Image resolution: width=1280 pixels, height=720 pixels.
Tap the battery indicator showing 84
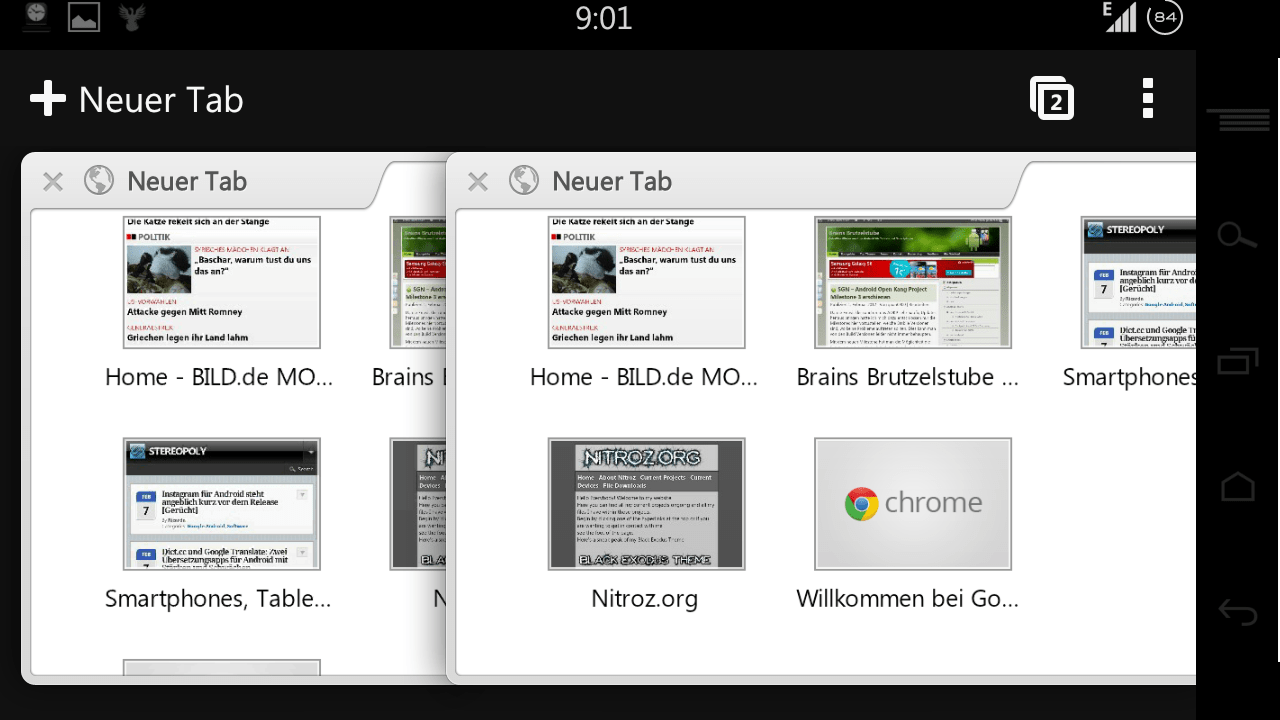click(1165, 18)
